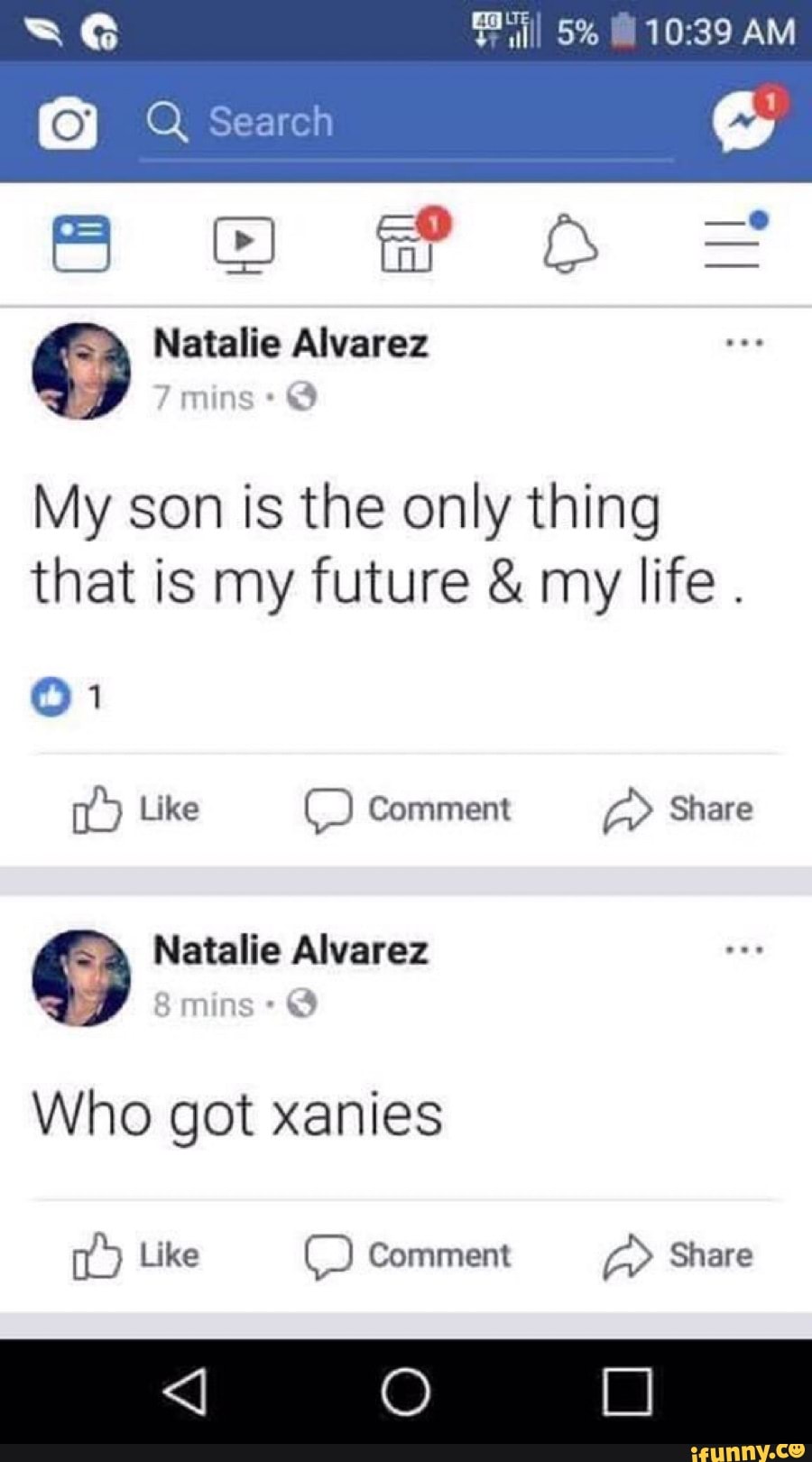Comment on the 'Who got xanies' post

408,1255
